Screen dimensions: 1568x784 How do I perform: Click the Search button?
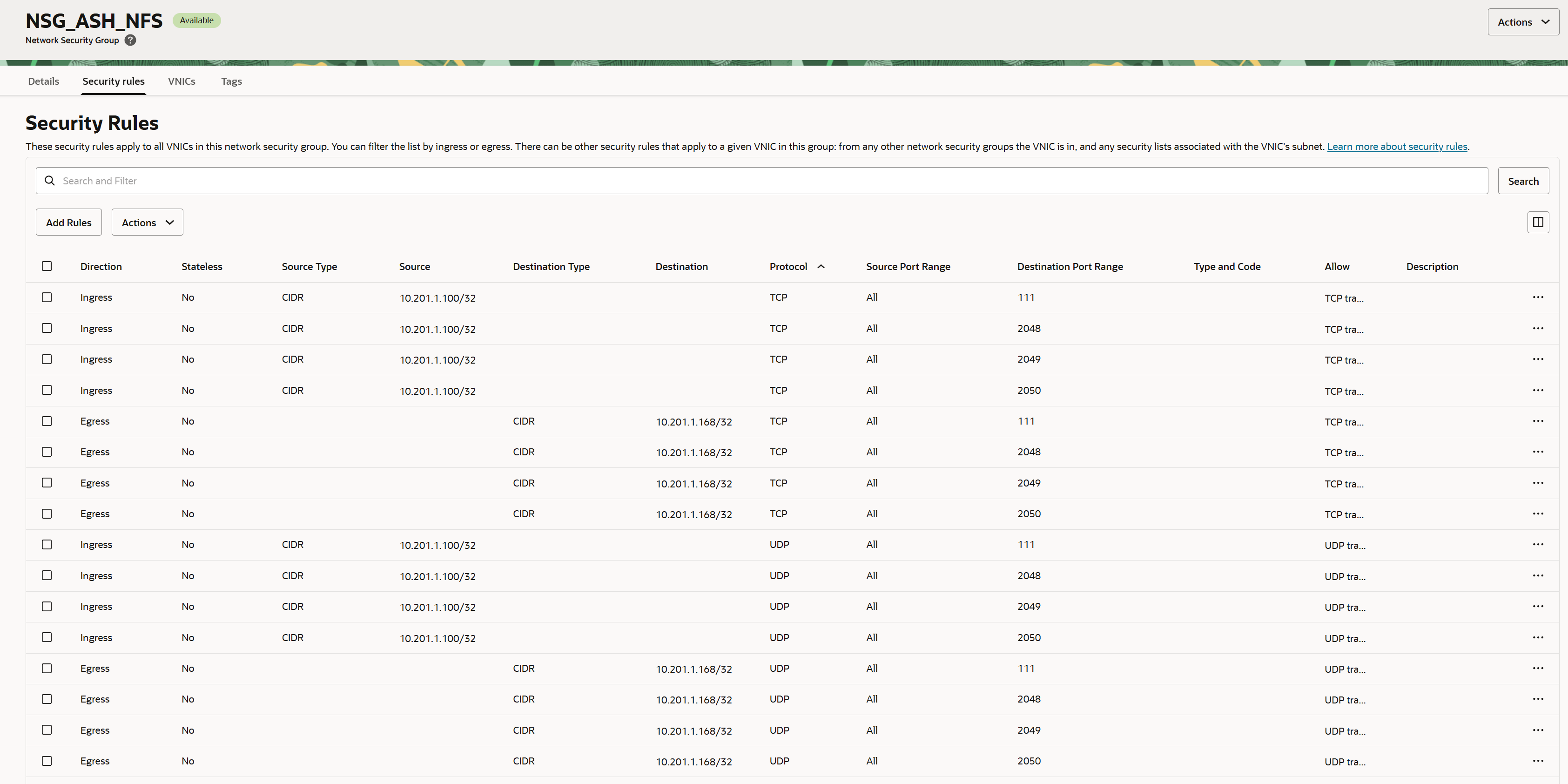tap(1523, 181)
